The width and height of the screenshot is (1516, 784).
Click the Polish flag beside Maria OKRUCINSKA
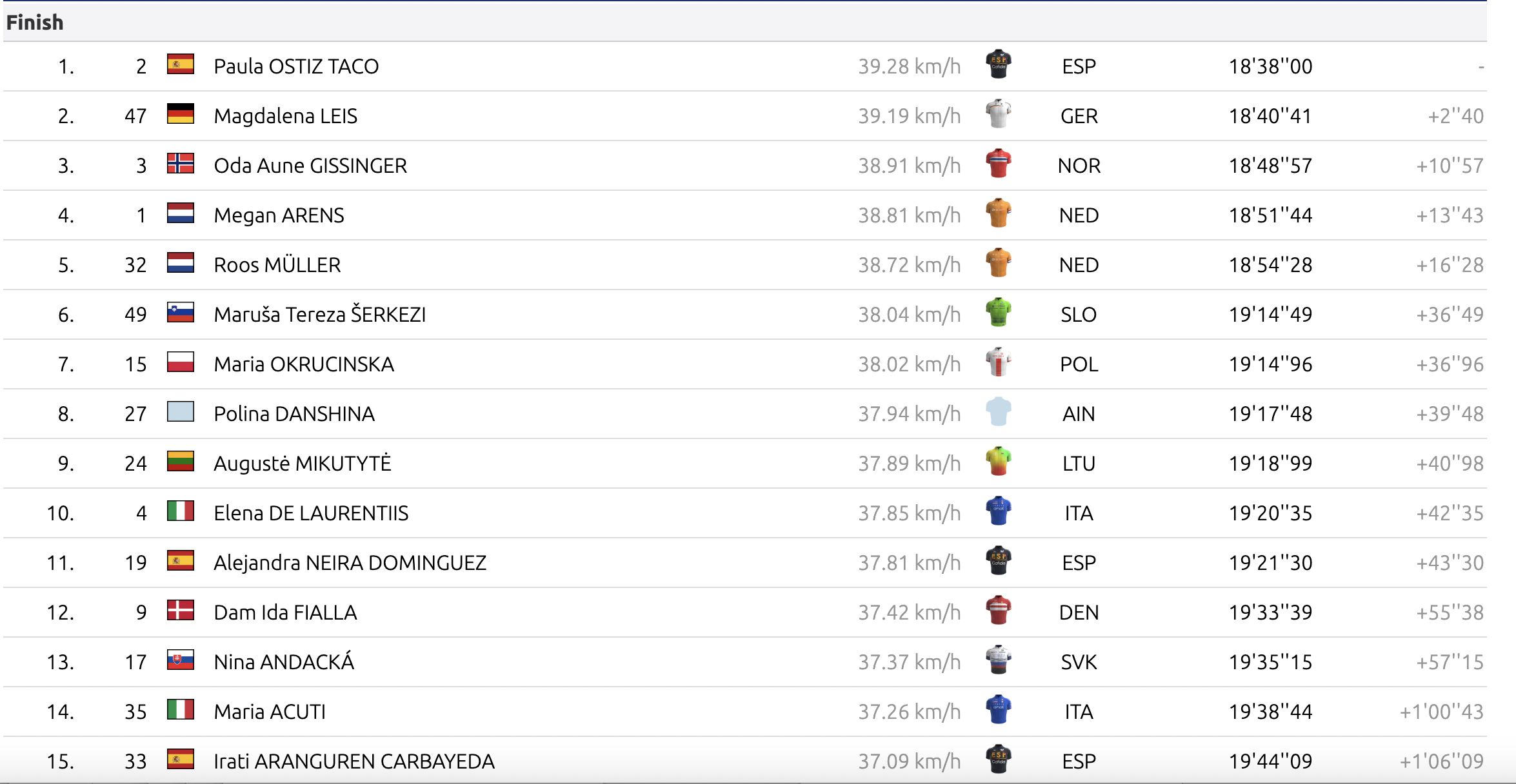[x=180, y=362]
